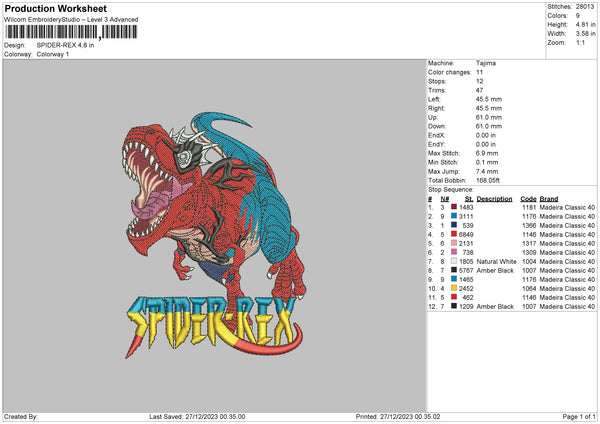Click the 'Created By:' footer label
Viewport: 600px width, 424px height.
[x=21, y=416]
